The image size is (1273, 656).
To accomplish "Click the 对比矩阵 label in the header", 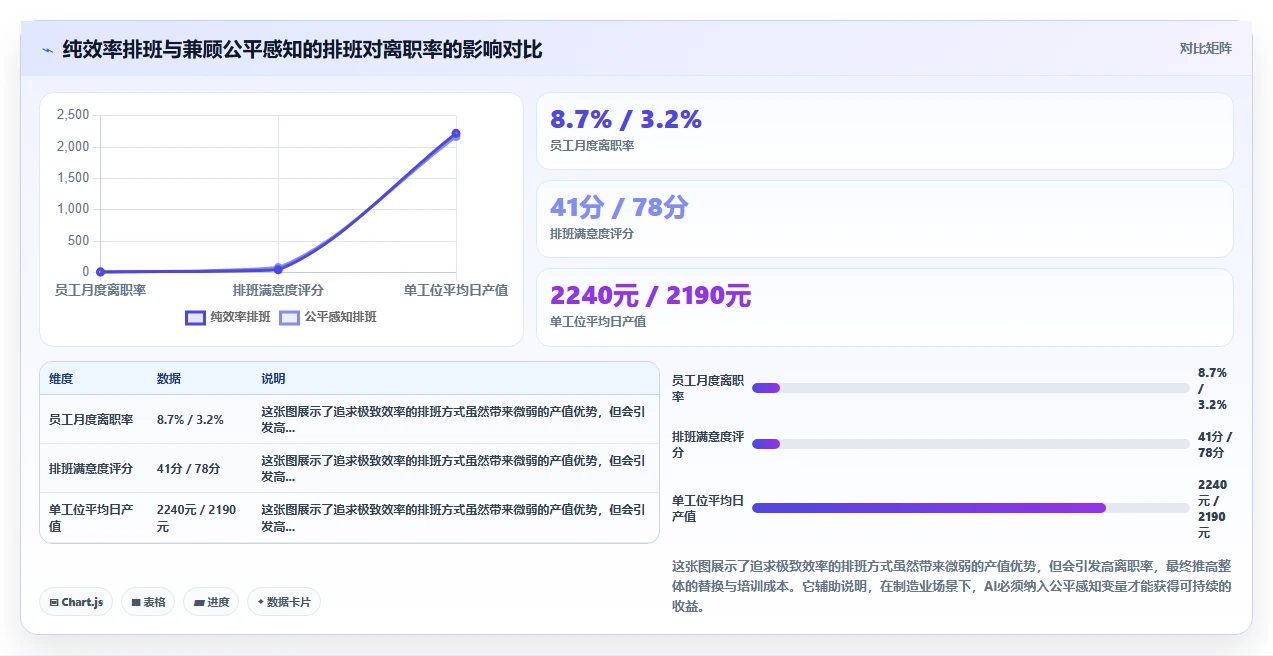I will pyautogui.click(x=1205, y=48).
